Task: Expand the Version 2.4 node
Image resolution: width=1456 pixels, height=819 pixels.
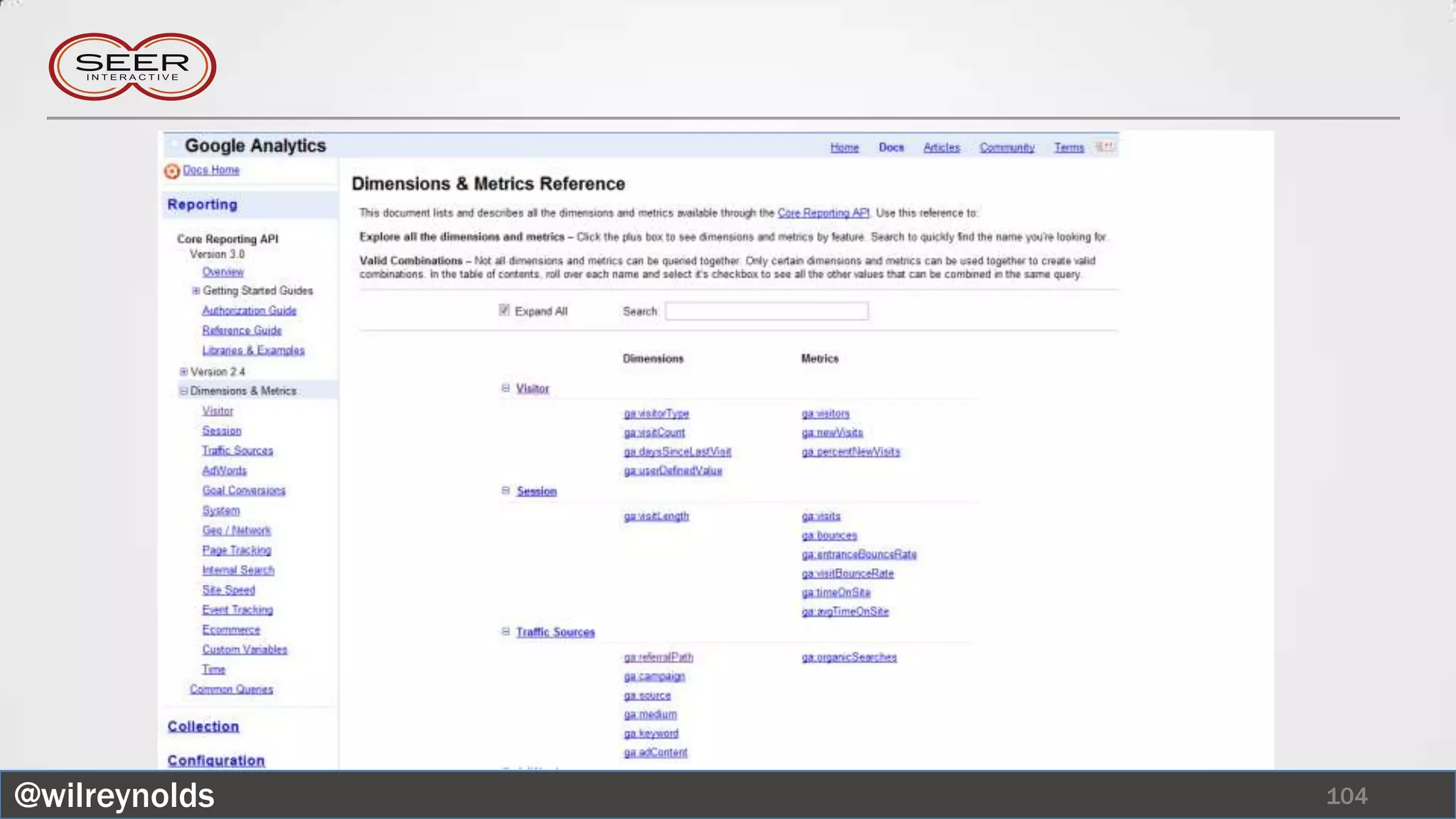Action: 183,372
